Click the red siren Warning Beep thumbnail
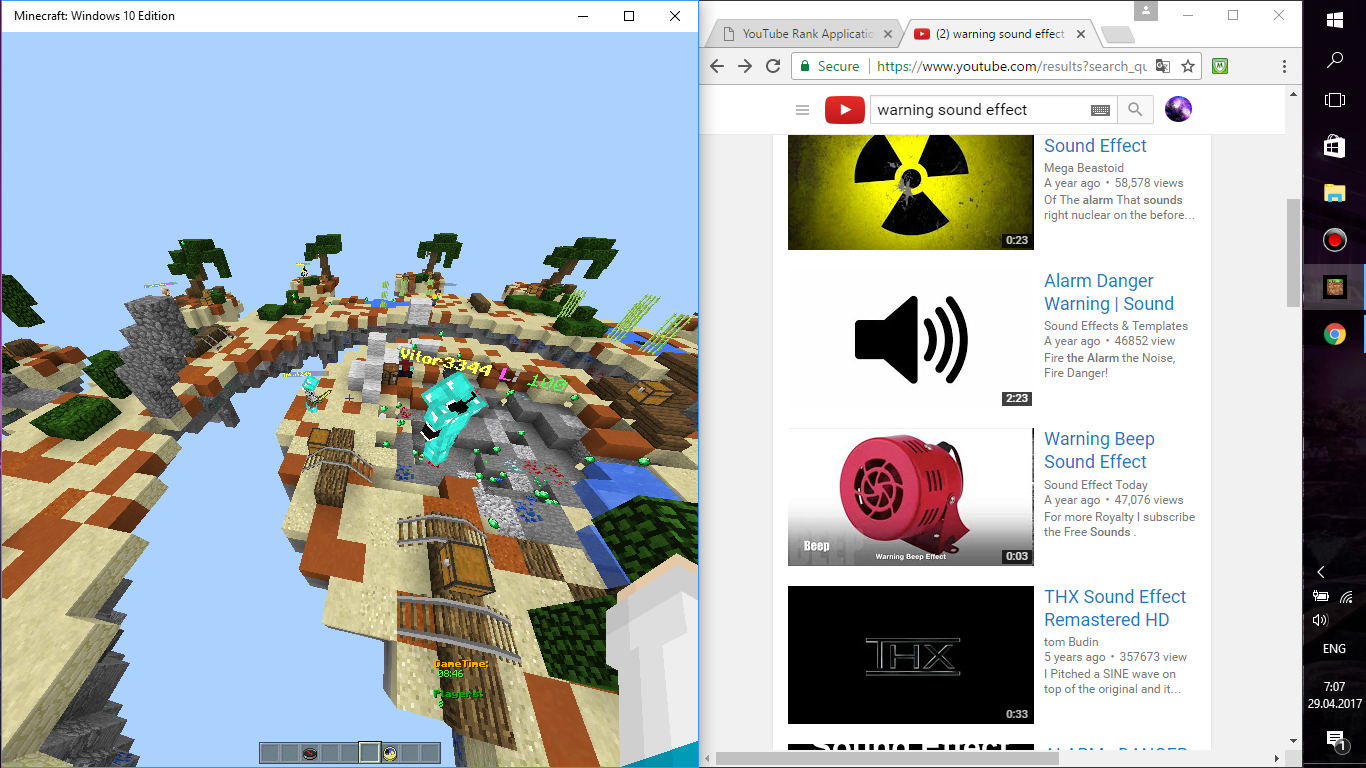Image resolution: width=1366 pixels, height=768 pixels. (910, 497)
